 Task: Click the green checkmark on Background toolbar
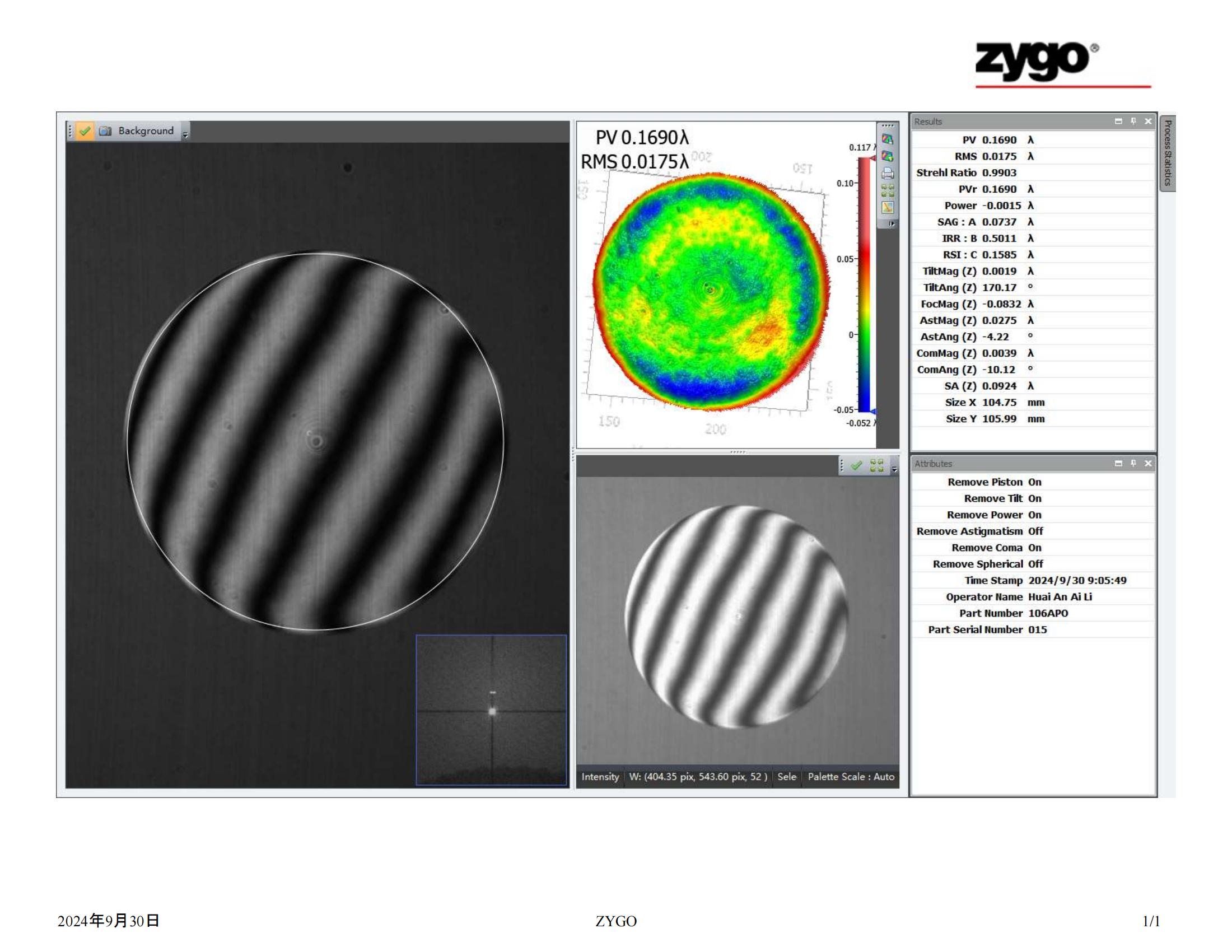coord(85,131)
